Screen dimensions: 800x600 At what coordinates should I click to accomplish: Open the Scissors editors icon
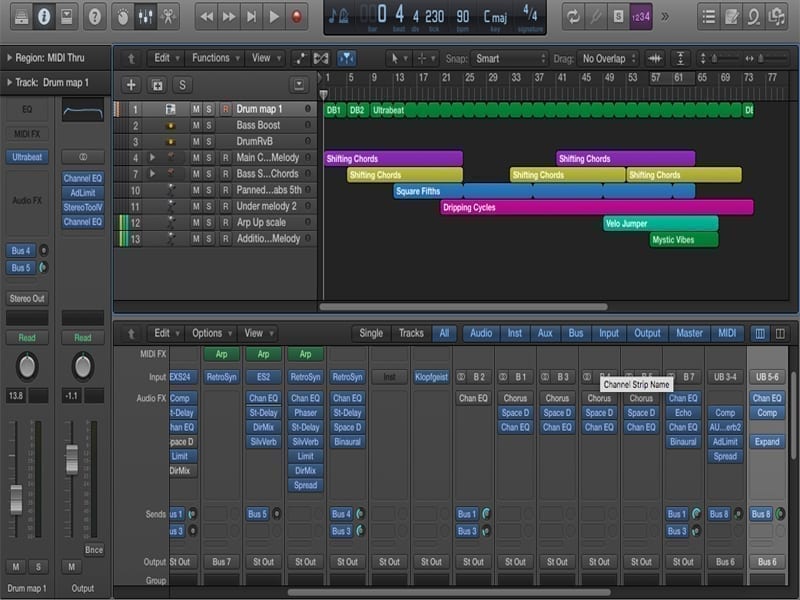(x=169, y=16)
